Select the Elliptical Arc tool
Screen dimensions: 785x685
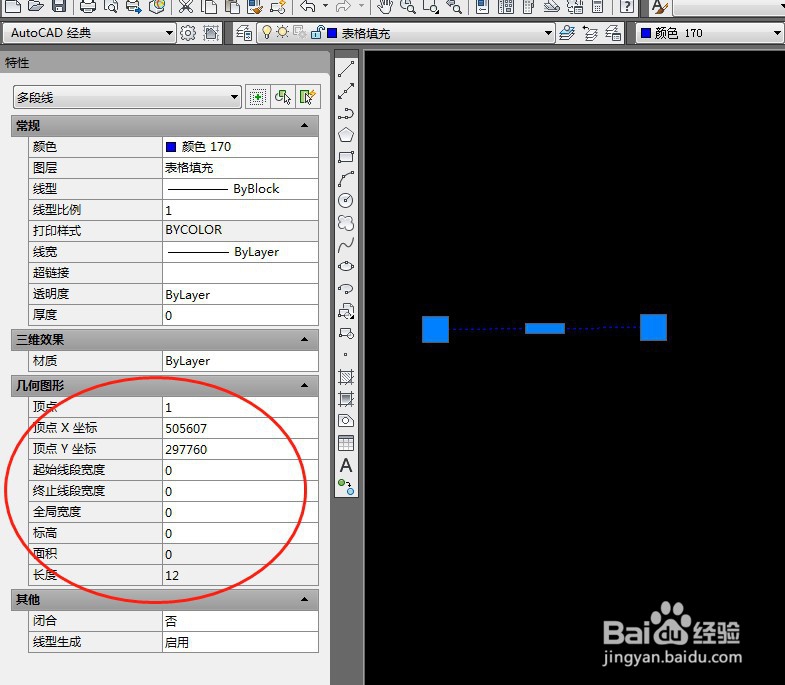click(x=346, y=288)
